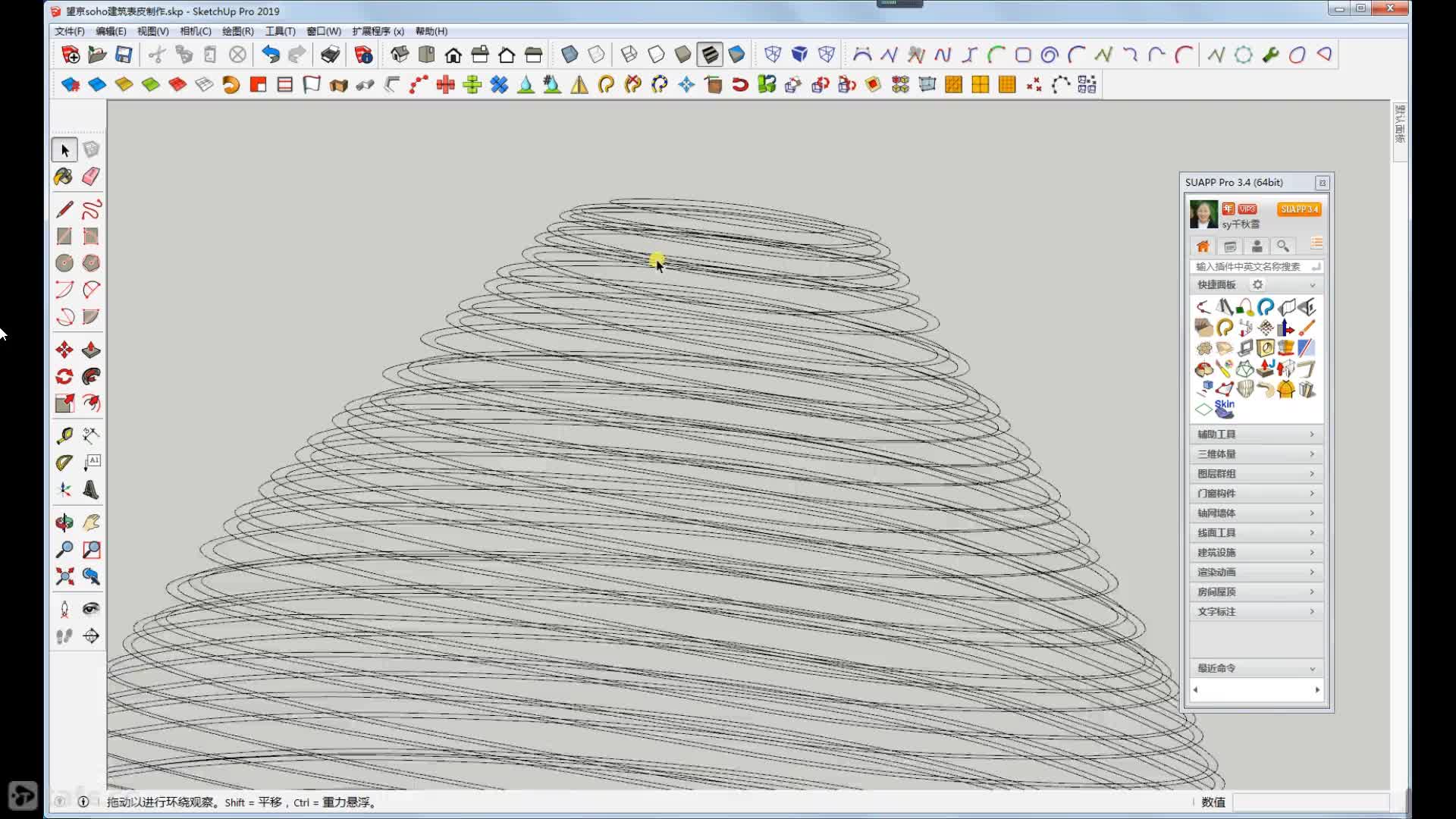Screen dimensions: 1456x819
Task: Expand 线面工具 category
Action: point(1257,532)
